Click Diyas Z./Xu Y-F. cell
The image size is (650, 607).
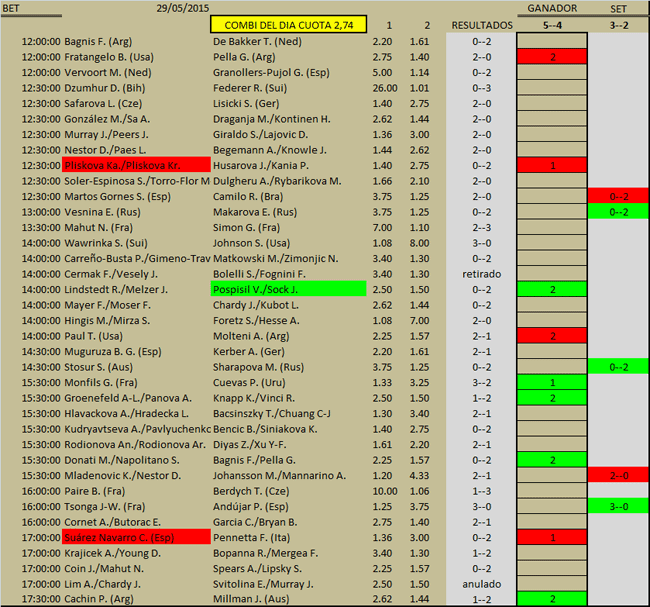(x=250, y=444)
